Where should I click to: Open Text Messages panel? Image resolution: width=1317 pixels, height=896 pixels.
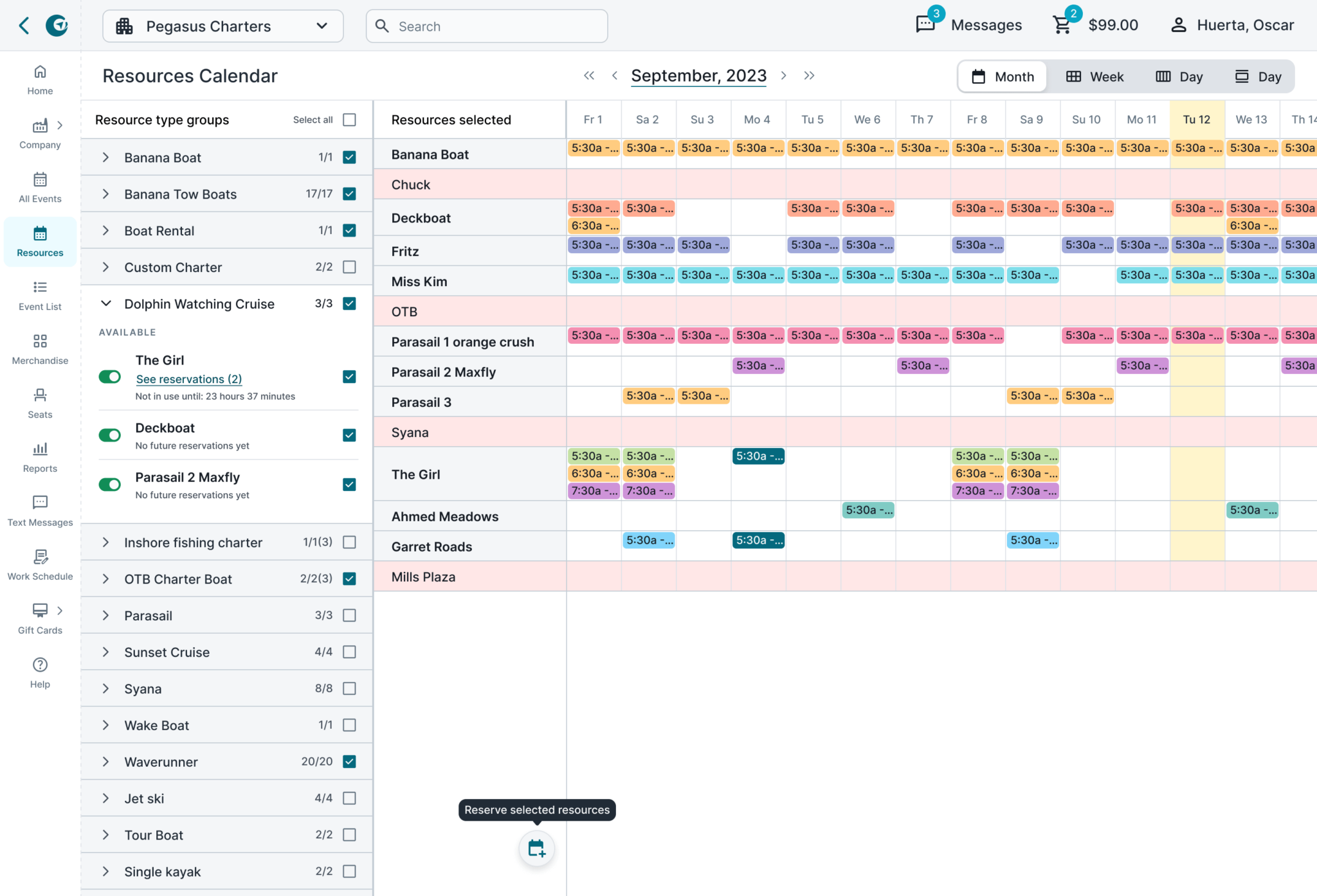pyautogui.click(x=39, y=510)
